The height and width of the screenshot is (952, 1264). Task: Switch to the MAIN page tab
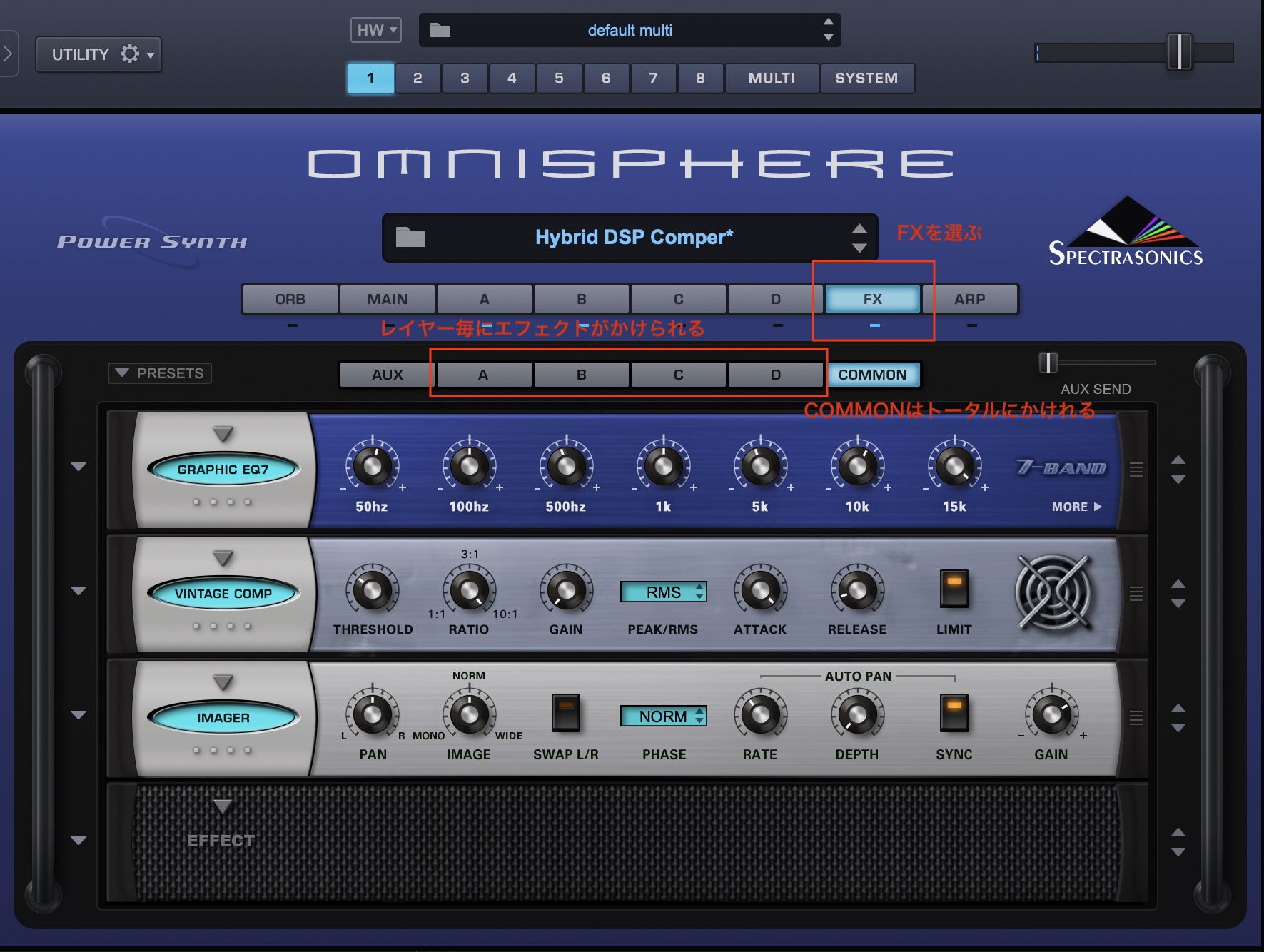[388, 299]
